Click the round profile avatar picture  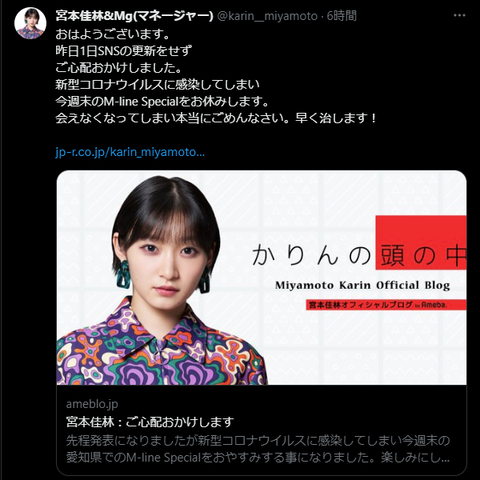(x=30, y=24)
